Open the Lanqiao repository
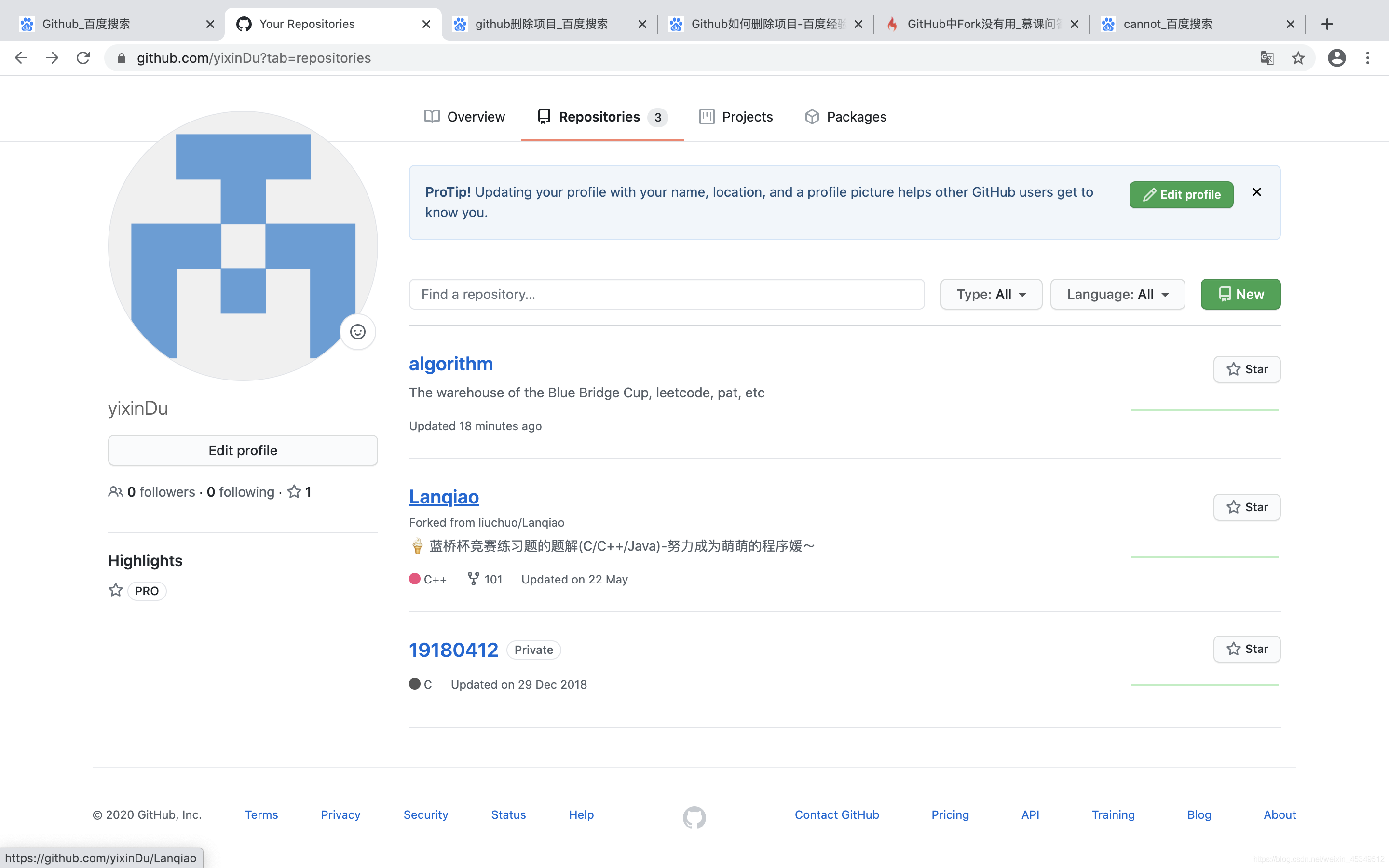The image size is (1389, 868). (x=444, y=497)
